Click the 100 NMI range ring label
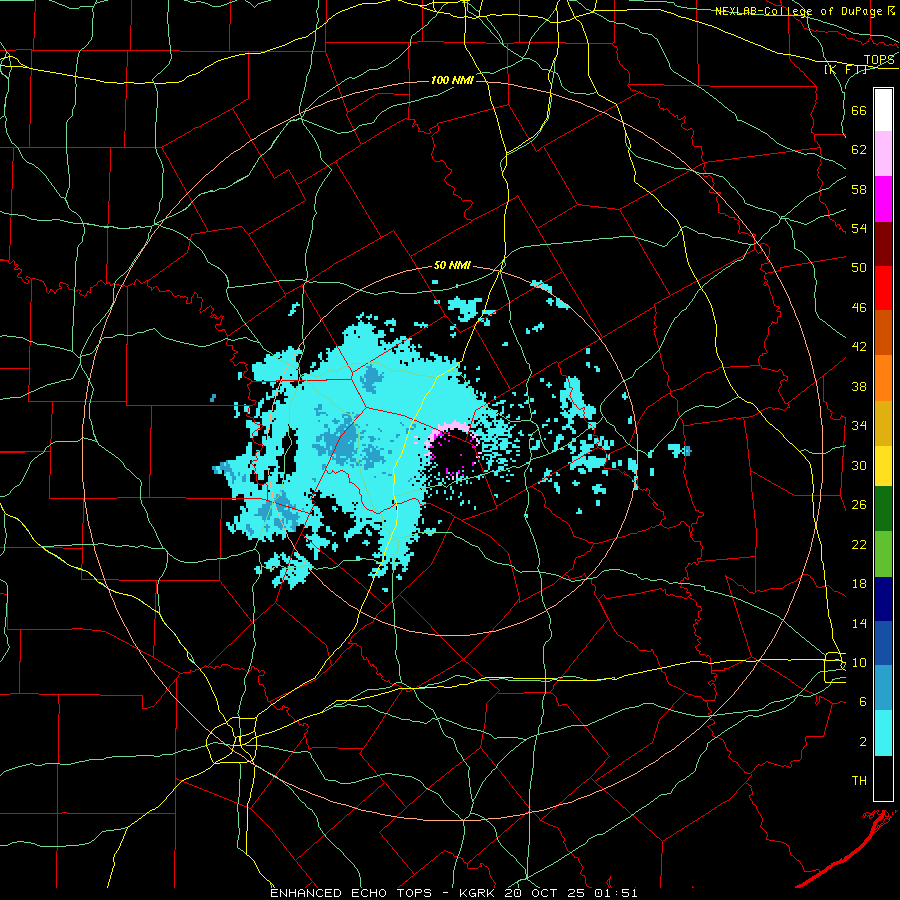Viewport: 900px width, 900px height. pos(452,80)
